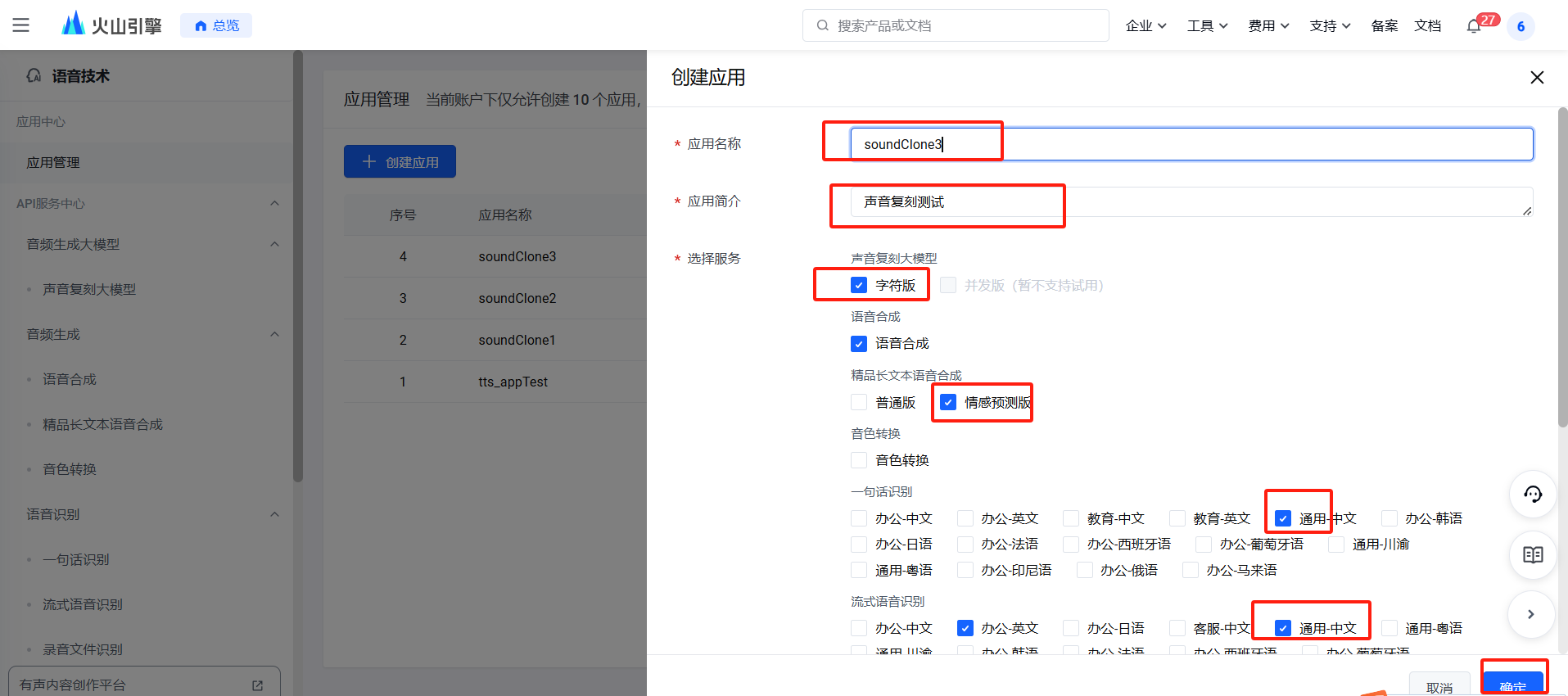Open 流式语音识别 sidebar item
Image resolution: width=1568 pixels, height=696 pixels.
tap(83, 604)
